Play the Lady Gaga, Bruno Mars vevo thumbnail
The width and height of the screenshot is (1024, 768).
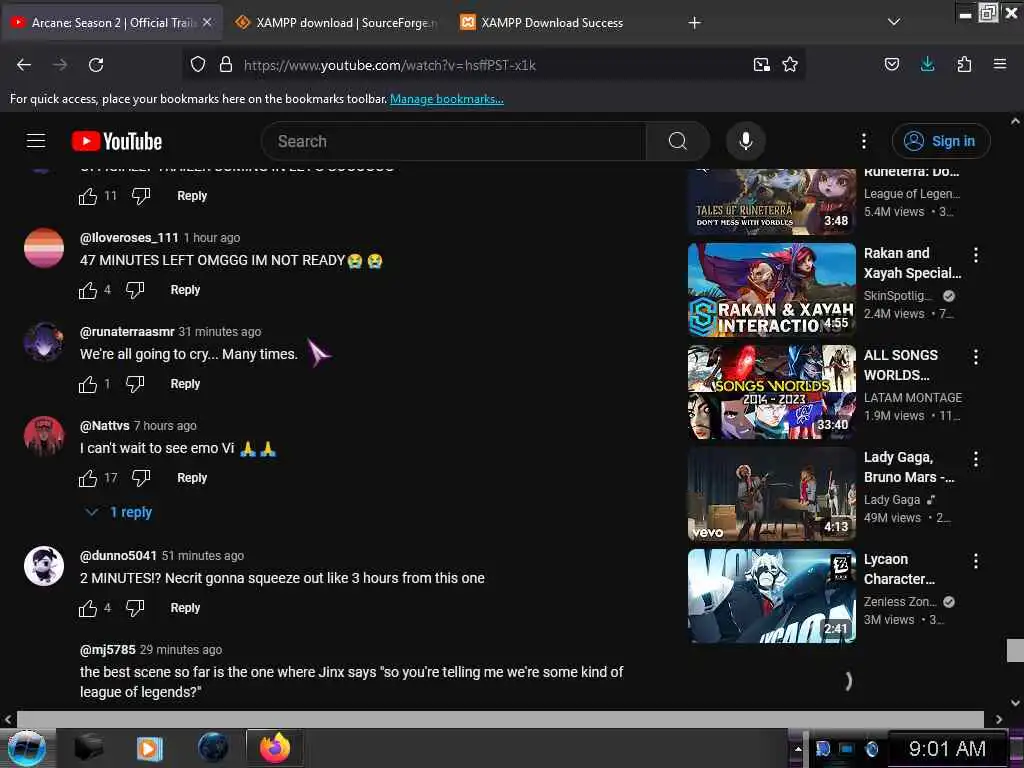(x=771, y=494)
